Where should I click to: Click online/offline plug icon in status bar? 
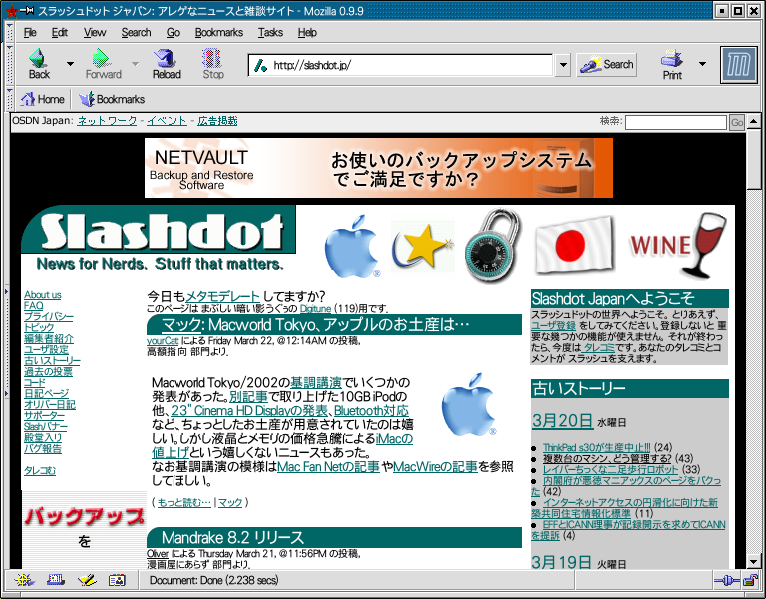click(727, 580)
